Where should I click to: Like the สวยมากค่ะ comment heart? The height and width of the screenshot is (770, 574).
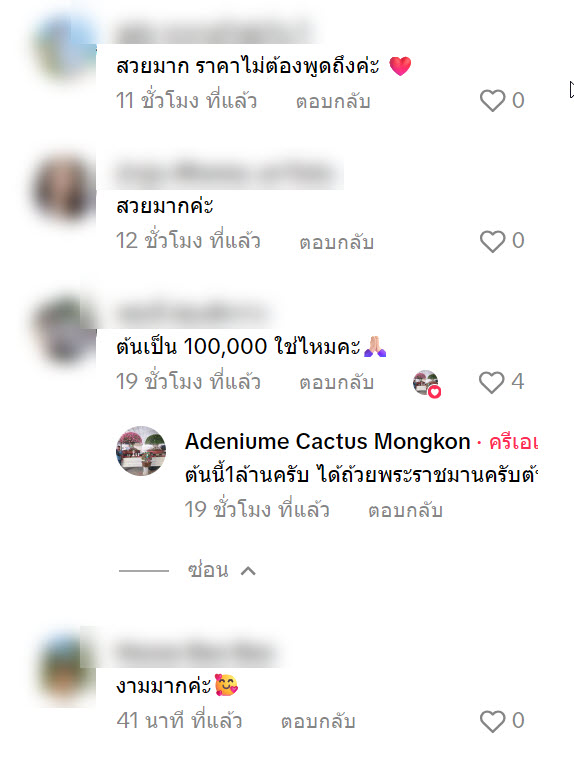pos(492,241)
